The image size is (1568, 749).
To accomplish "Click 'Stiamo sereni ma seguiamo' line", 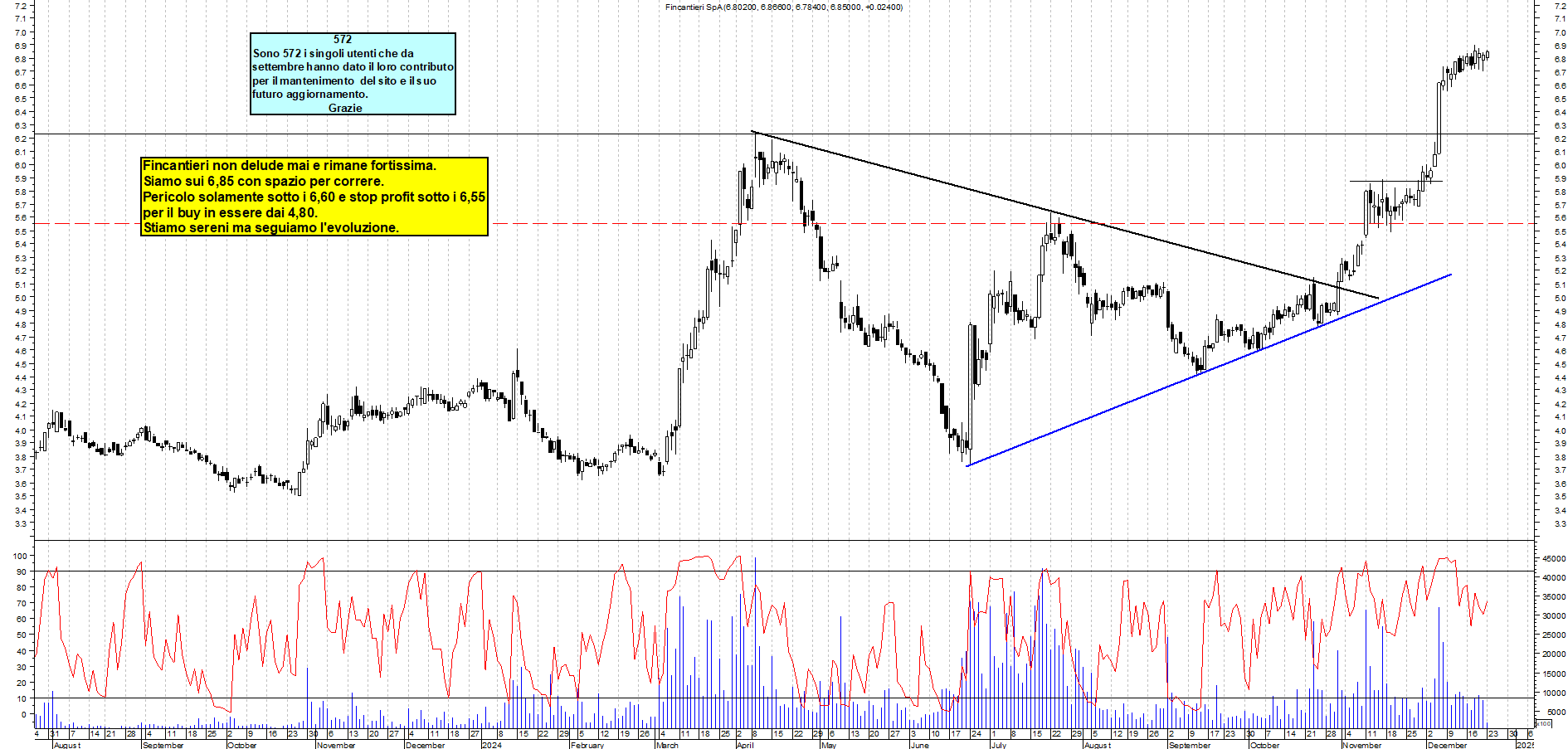I will point(270,227).
